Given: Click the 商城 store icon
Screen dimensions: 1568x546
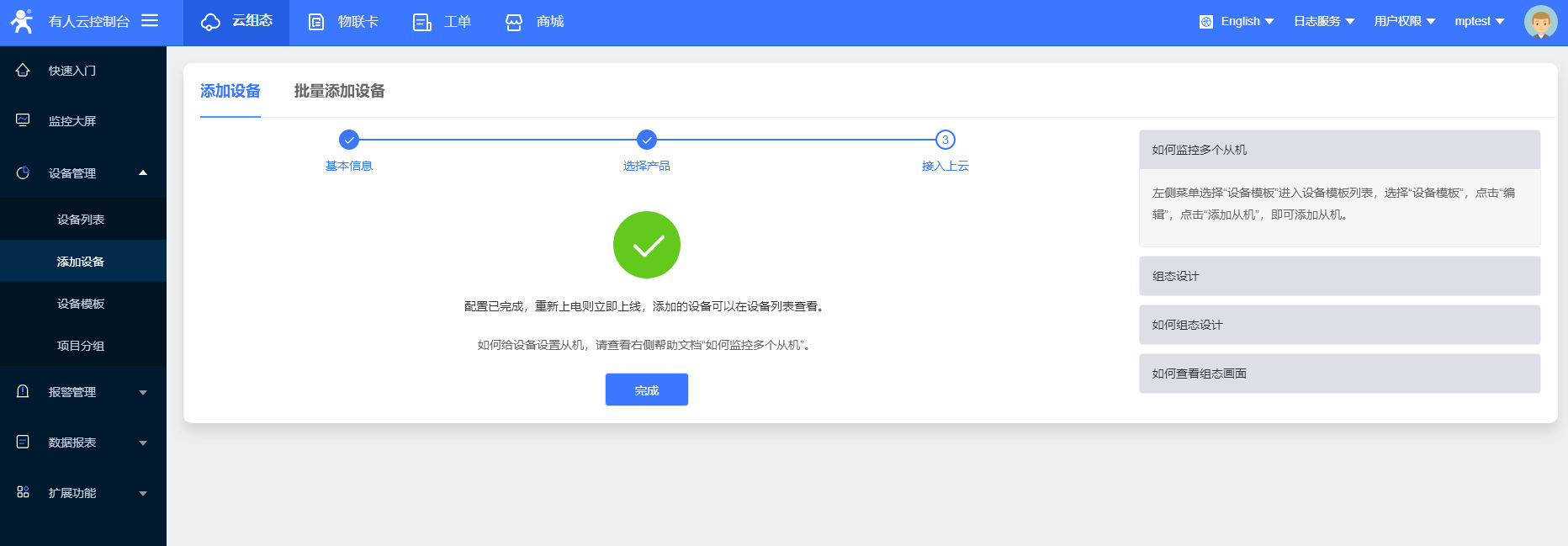Looking at the screenshot, I should tap(514, 22).
